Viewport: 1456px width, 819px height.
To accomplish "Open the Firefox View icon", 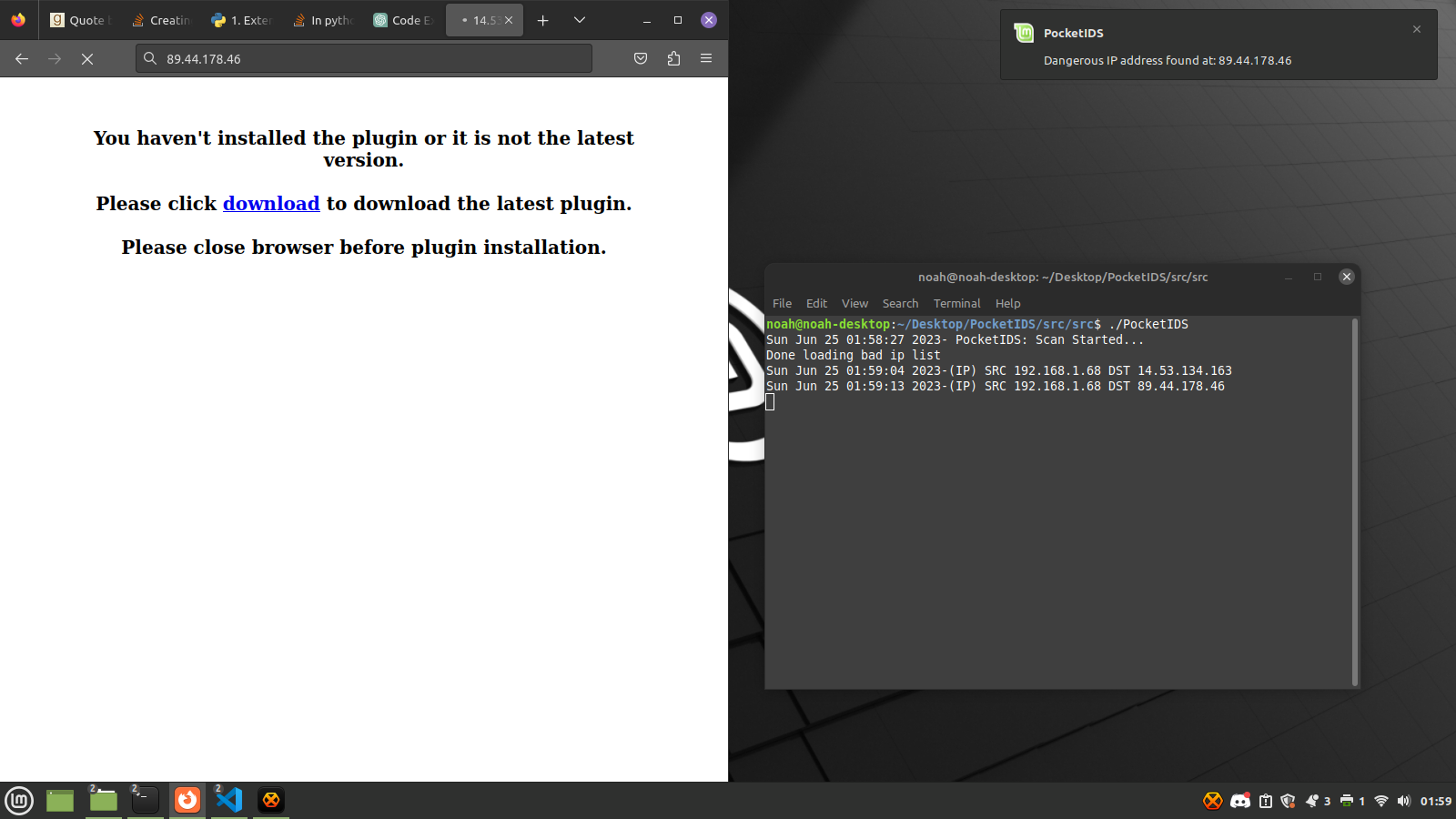I will 18,20.
